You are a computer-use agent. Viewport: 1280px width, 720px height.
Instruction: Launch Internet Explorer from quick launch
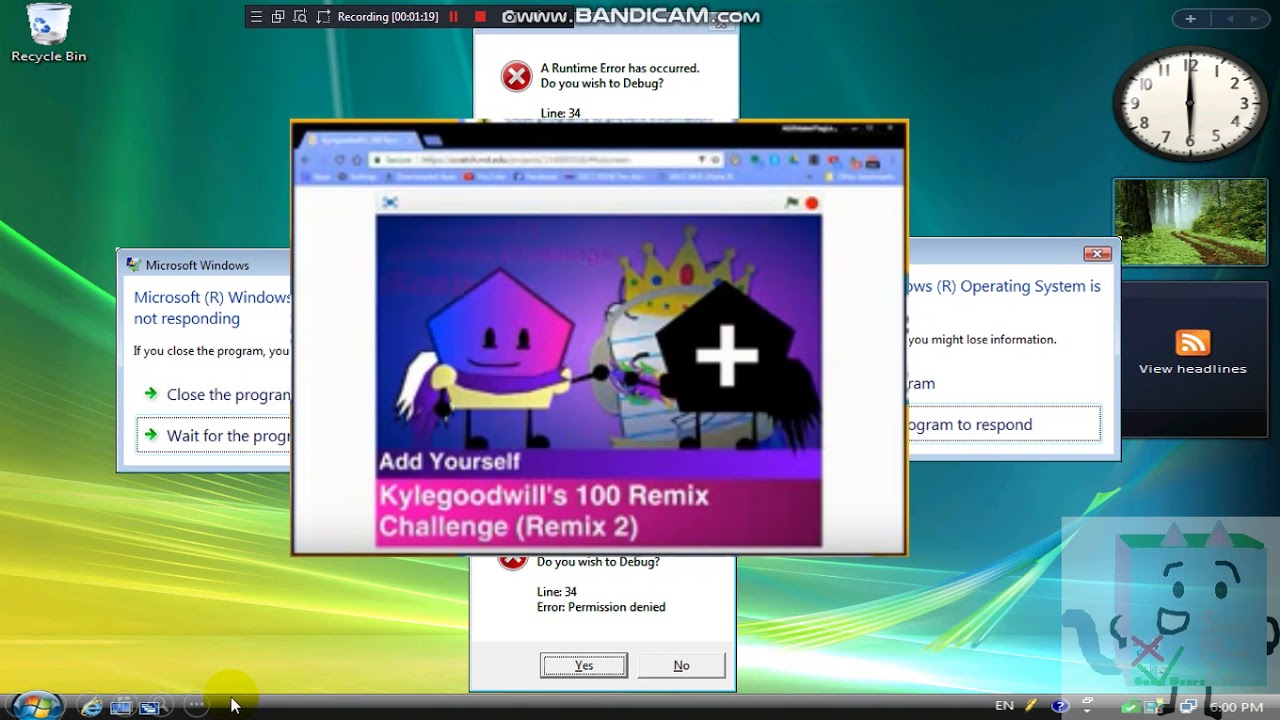click(91, 706)
